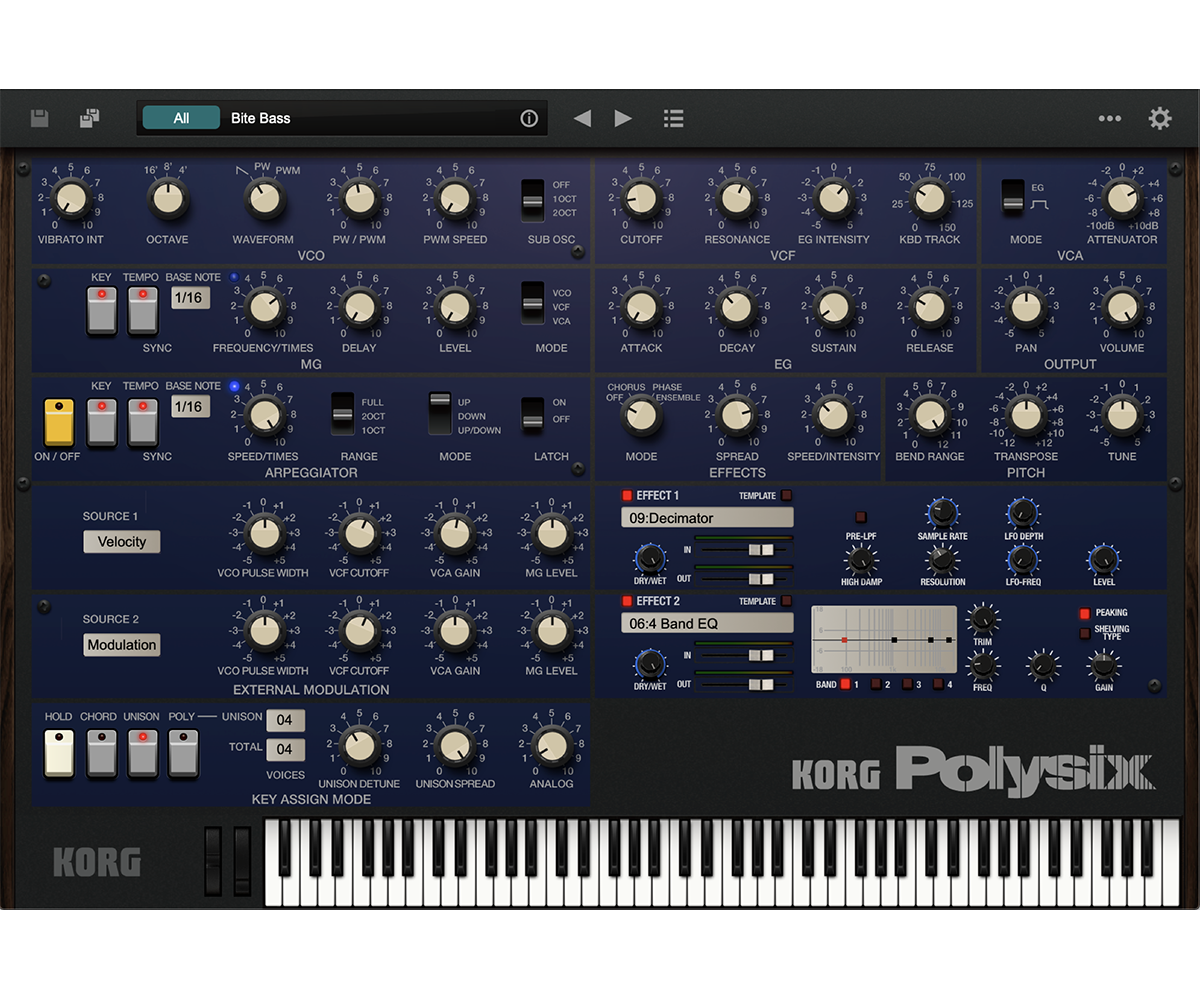
Task: Click the Arpeggiator Latch switch
Action: (x=533, y=415)
